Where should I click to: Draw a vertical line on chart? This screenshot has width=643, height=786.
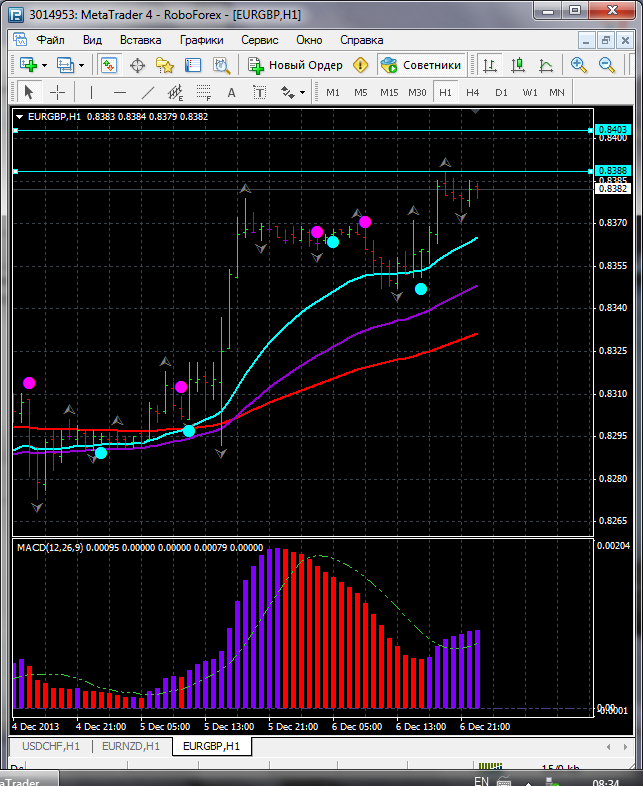(x=91, y=92)
